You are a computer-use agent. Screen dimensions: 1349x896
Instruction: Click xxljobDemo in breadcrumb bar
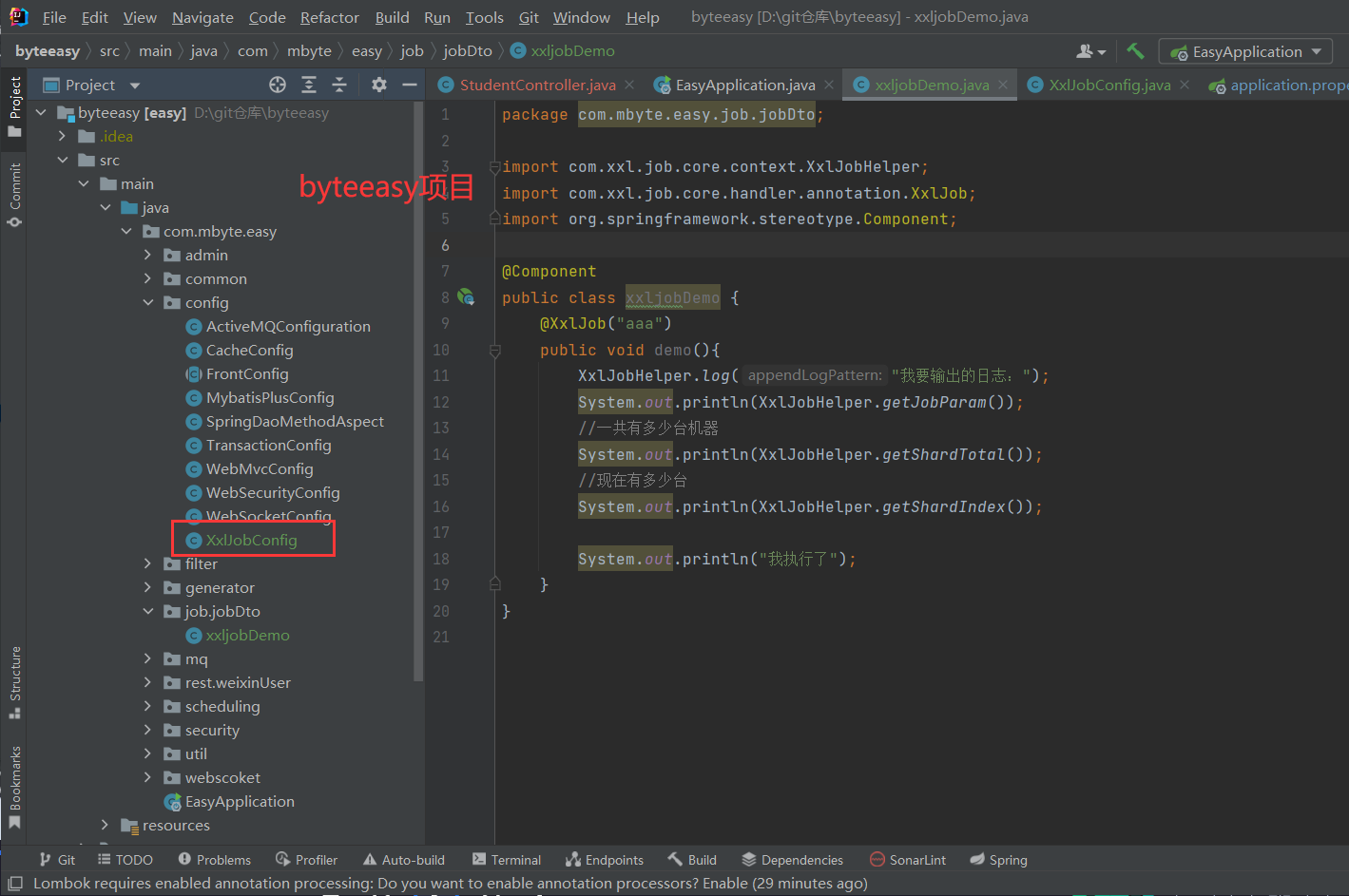point(572,51)
